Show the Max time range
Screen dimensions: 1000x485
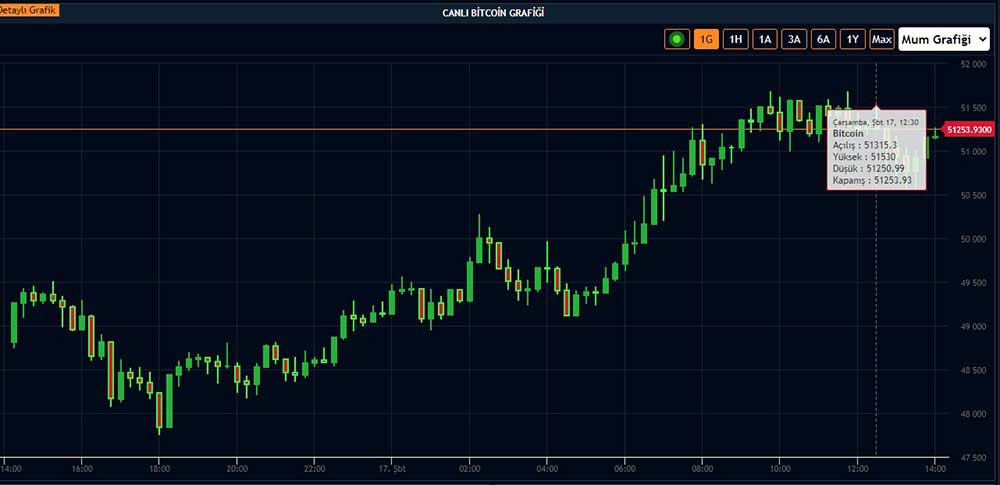[882, 40]
